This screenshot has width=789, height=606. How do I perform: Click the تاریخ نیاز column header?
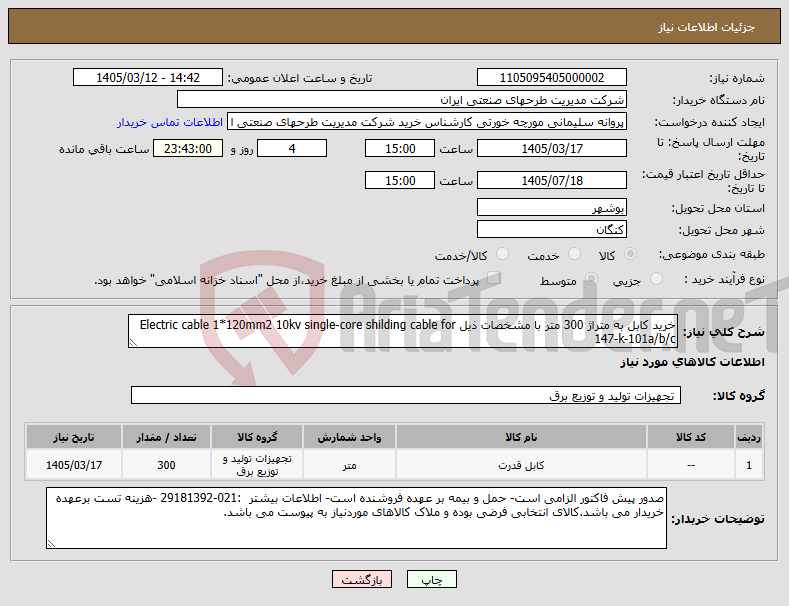pos(73,437)
